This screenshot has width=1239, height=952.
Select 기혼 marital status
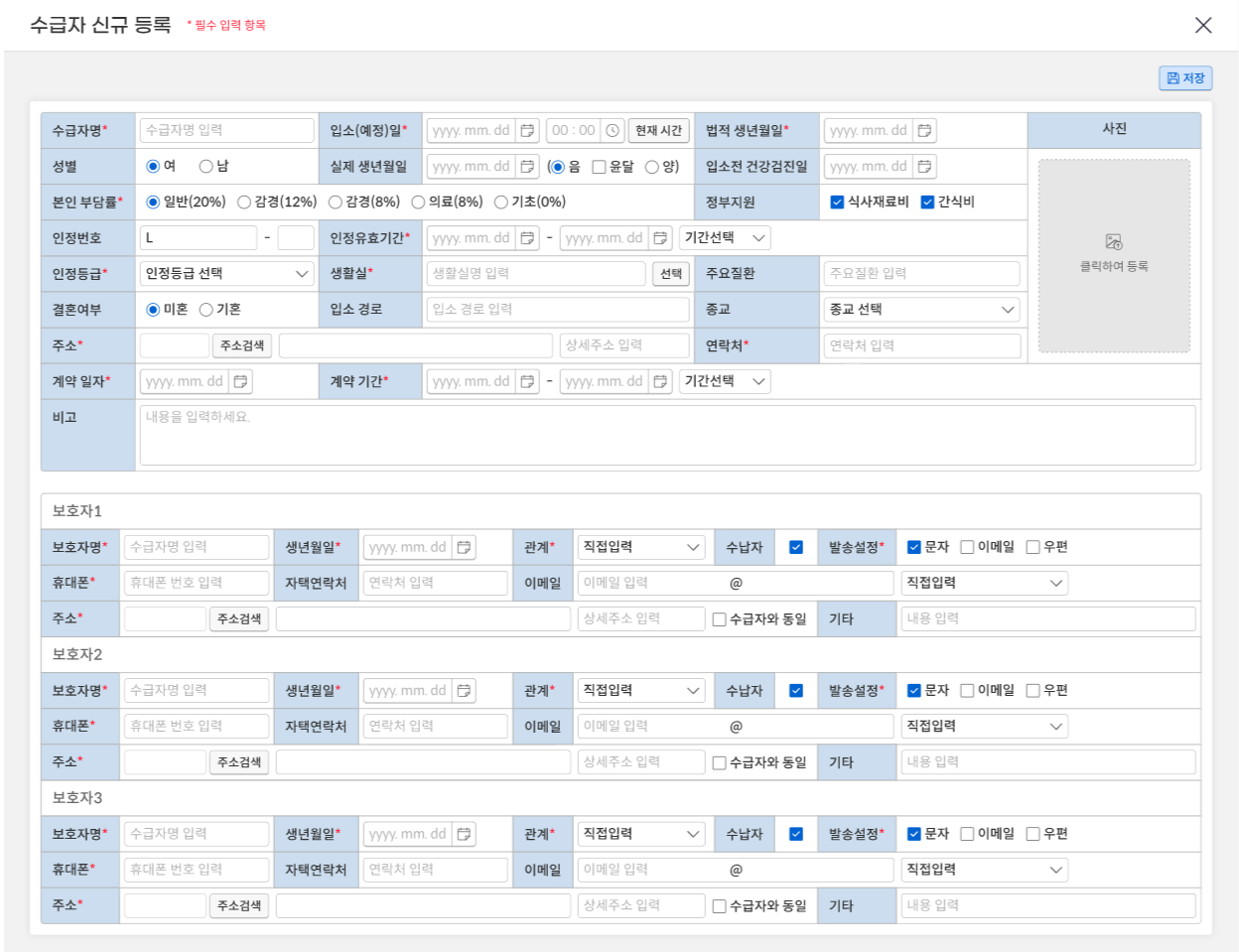click(x=206, y=309)
